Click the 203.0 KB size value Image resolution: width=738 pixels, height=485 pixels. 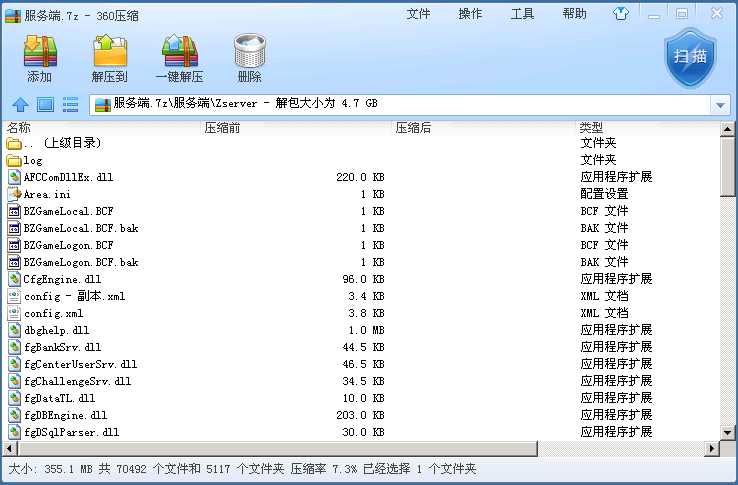[360, 415]
